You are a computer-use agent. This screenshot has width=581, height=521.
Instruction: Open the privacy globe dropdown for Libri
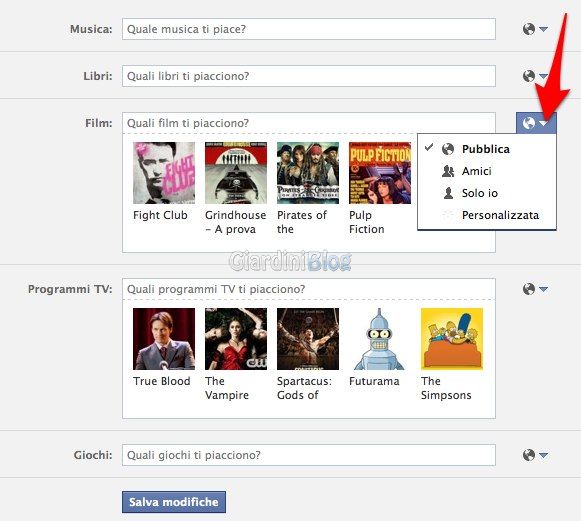[535, 76]
